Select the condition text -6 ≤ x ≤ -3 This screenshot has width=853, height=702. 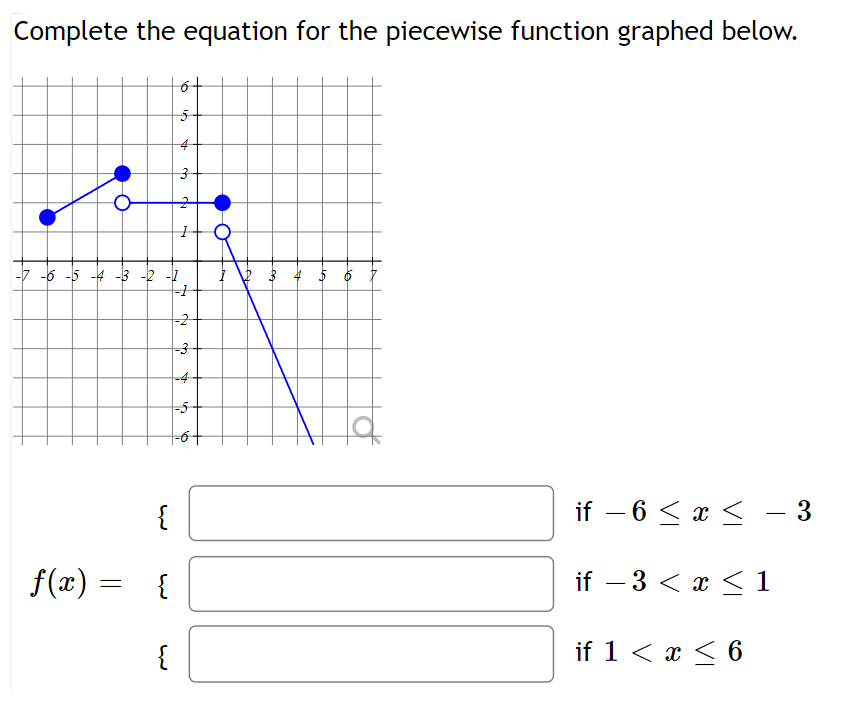tap(693, 513)
